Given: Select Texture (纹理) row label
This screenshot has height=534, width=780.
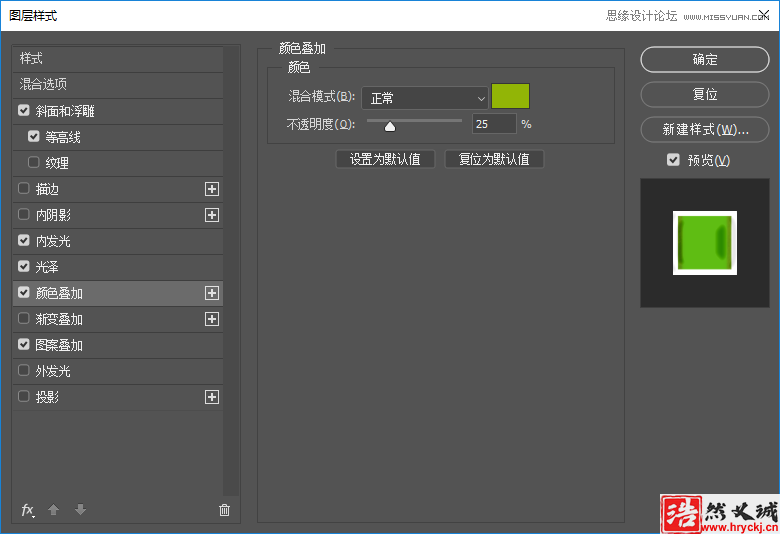Looking at the screenshot, I should coord(57,163).
